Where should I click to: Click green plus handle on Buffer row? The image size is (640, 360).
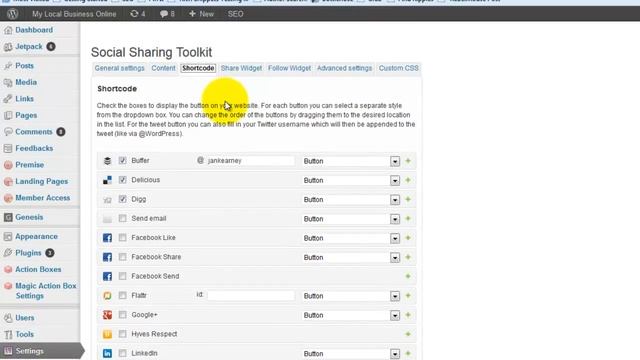(408, 161)
